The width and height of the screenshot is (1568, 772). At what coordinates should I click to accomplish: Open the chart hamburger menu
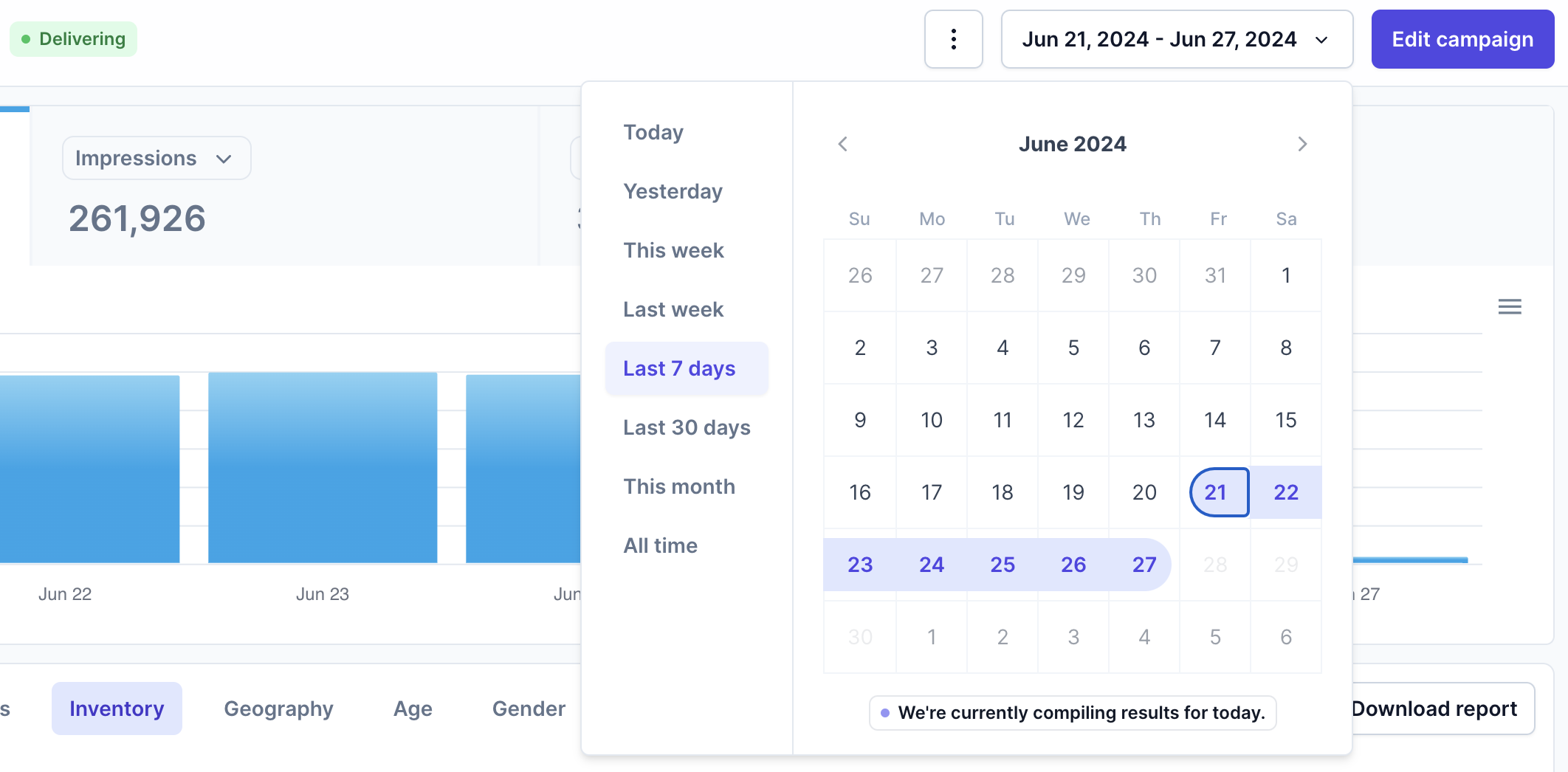coord(1510,306)
